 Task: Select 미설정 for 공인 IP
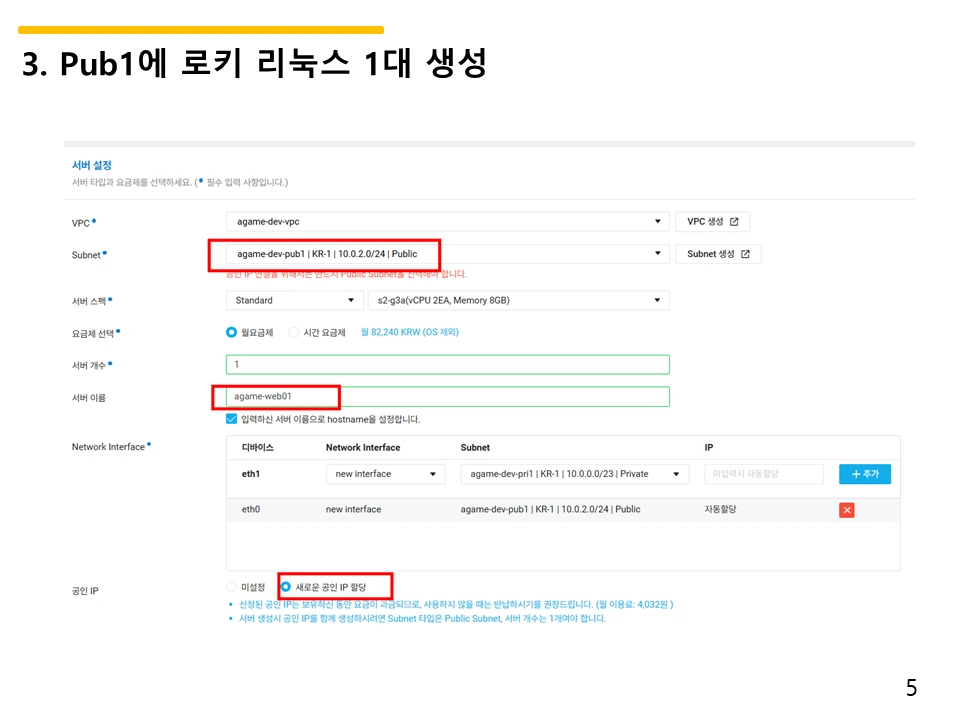[x=233, y=586]
